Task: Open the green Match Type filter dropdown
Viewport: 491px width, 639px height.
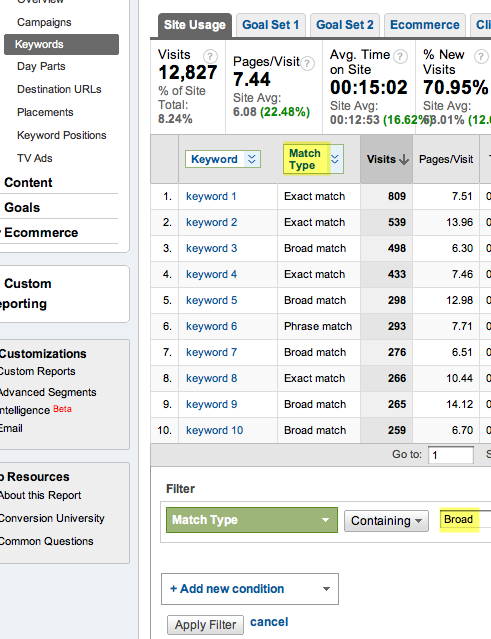Action: click(x=252, y=520)
